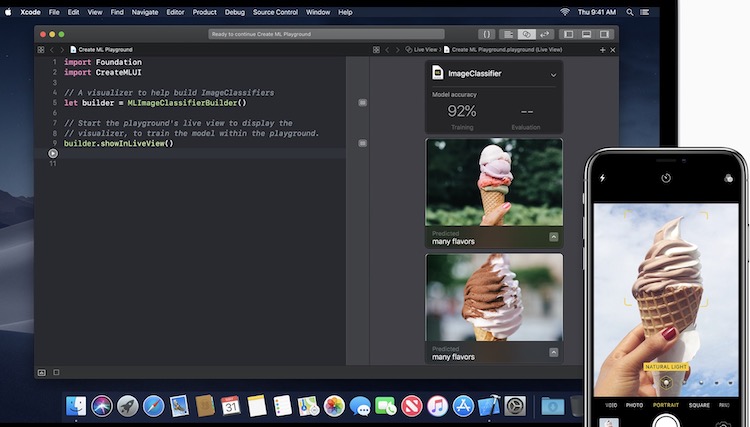
Task: Enable the assistant editor view
Action: point(526,34)
